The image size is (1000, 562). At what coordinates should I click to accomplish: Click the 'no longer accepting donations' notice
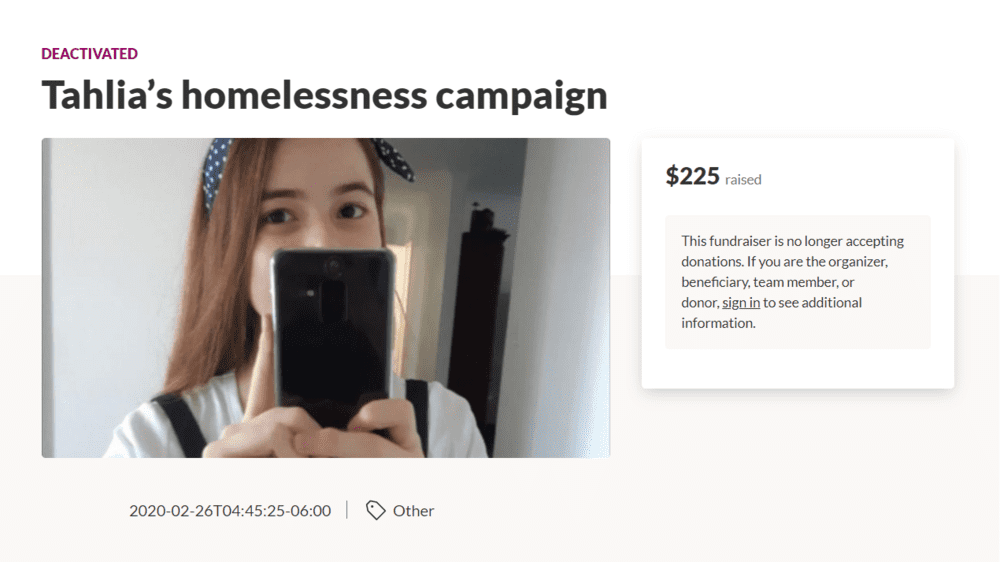click(x=798, y=282)
